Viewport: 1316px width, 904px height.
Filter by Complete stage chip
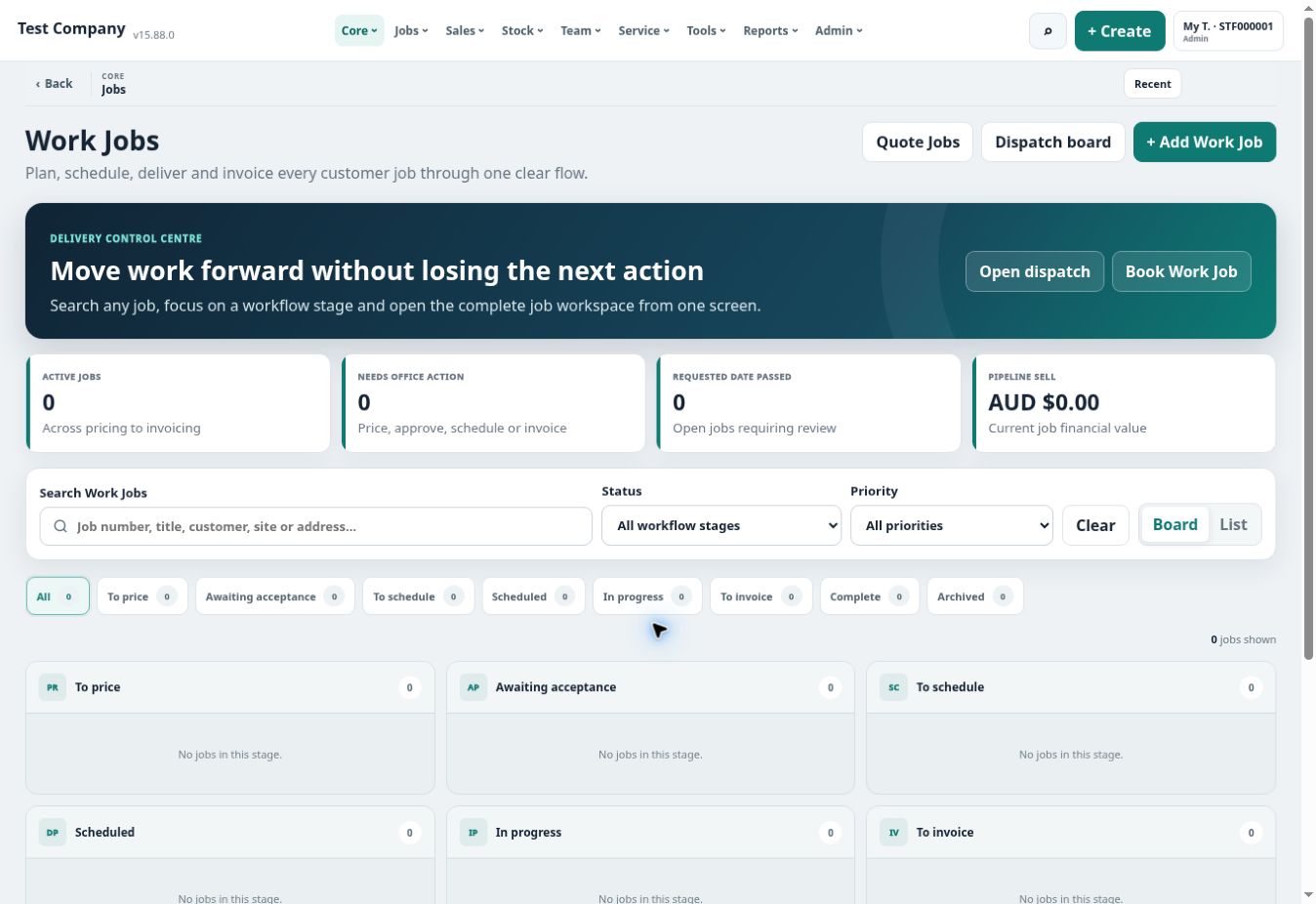point(869,596)
